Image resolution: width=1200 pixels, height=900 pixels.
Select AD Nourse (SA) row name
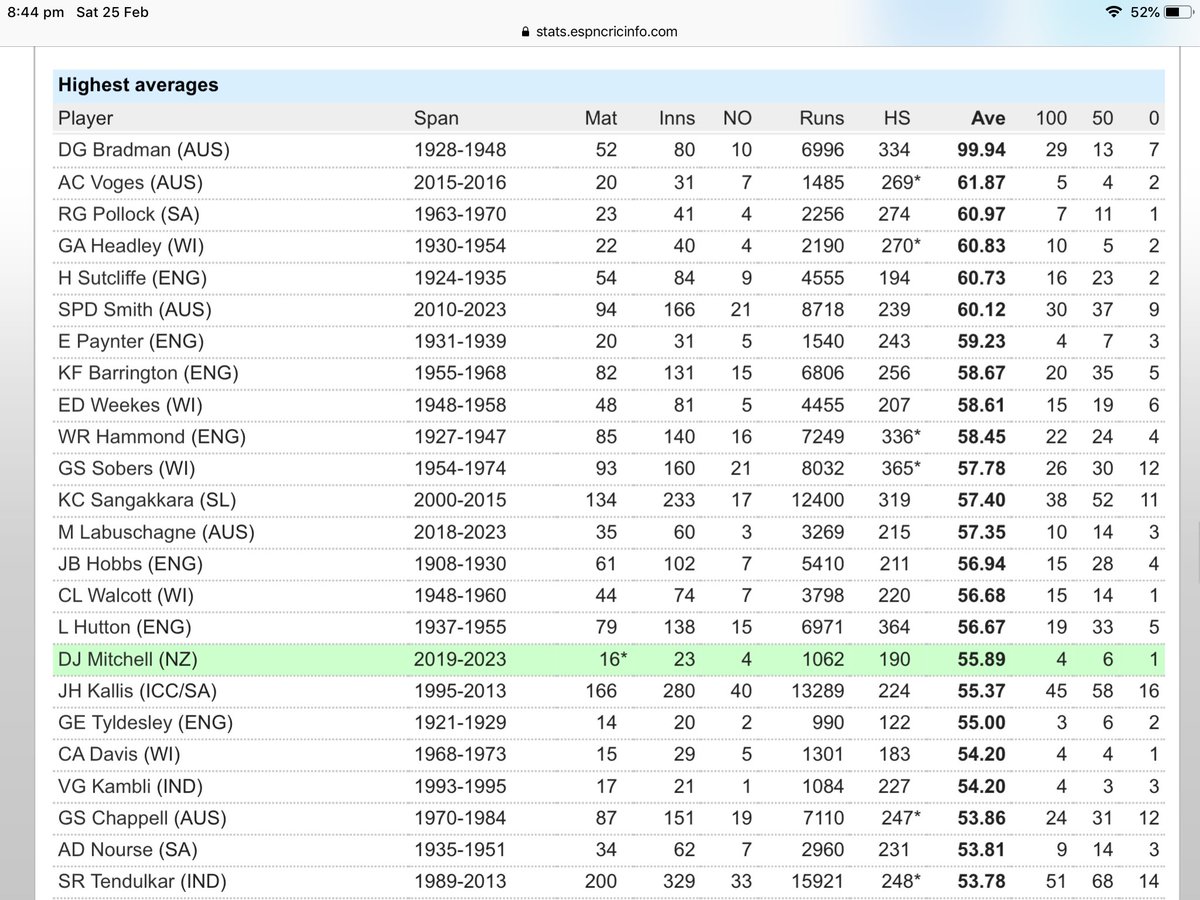127,849
